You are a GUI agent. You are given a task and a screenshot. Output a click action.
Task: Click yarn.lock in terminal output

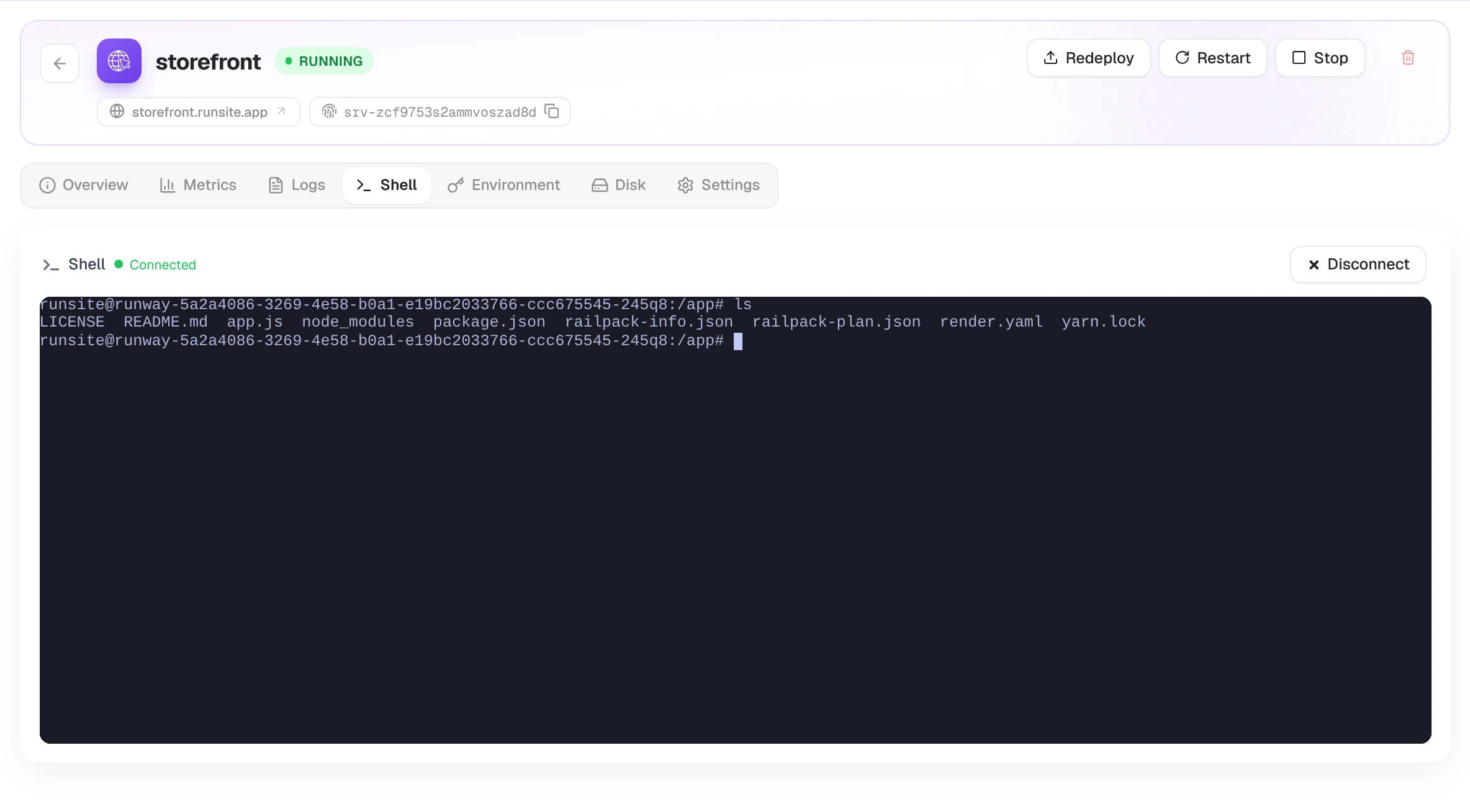1103,322
